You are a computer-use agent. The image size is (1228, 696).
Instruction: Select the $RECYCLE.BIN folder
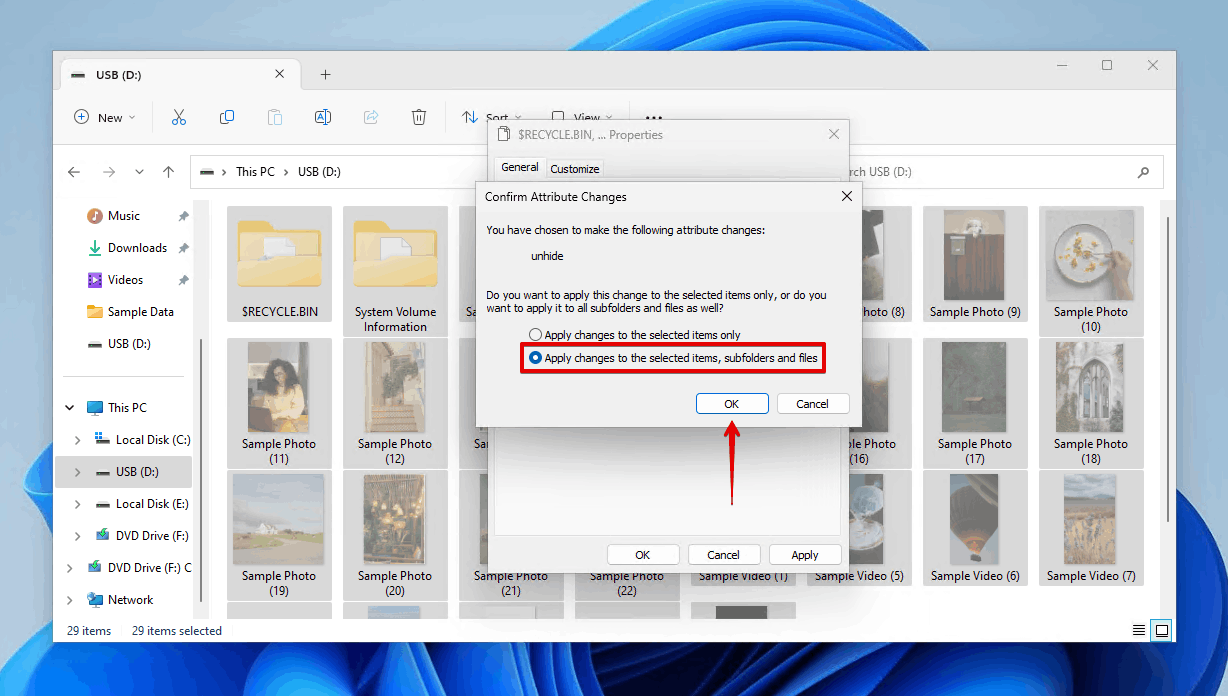280,264
